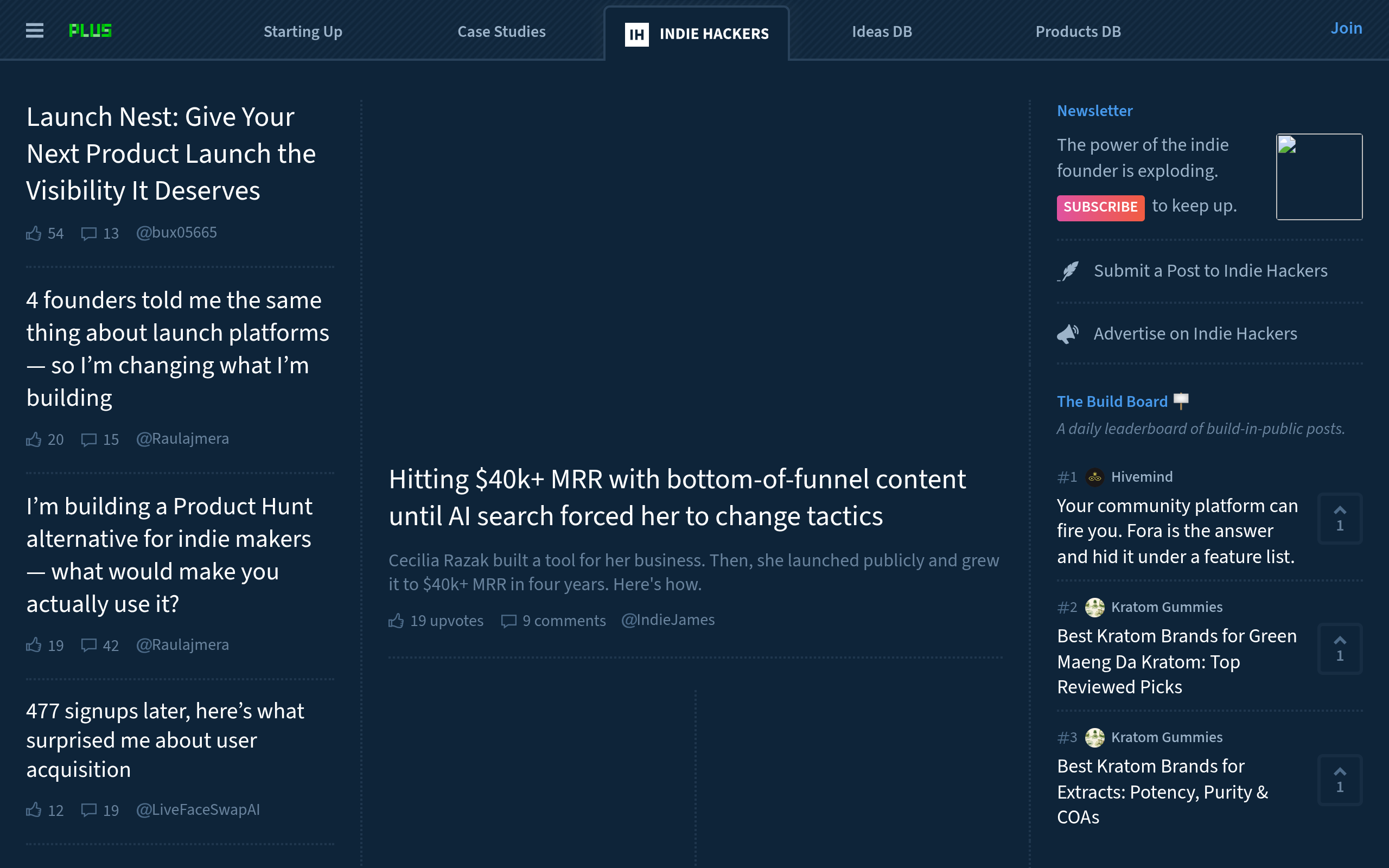
Task: Click thumbs-up on 4 founders post
Action: click(34, 439)
